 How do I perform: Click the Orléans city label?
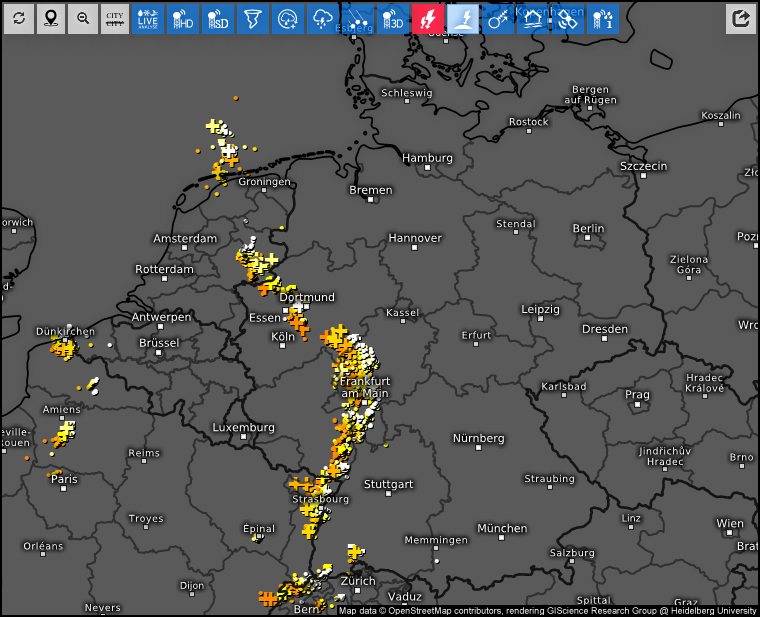(x=43, y=546)
